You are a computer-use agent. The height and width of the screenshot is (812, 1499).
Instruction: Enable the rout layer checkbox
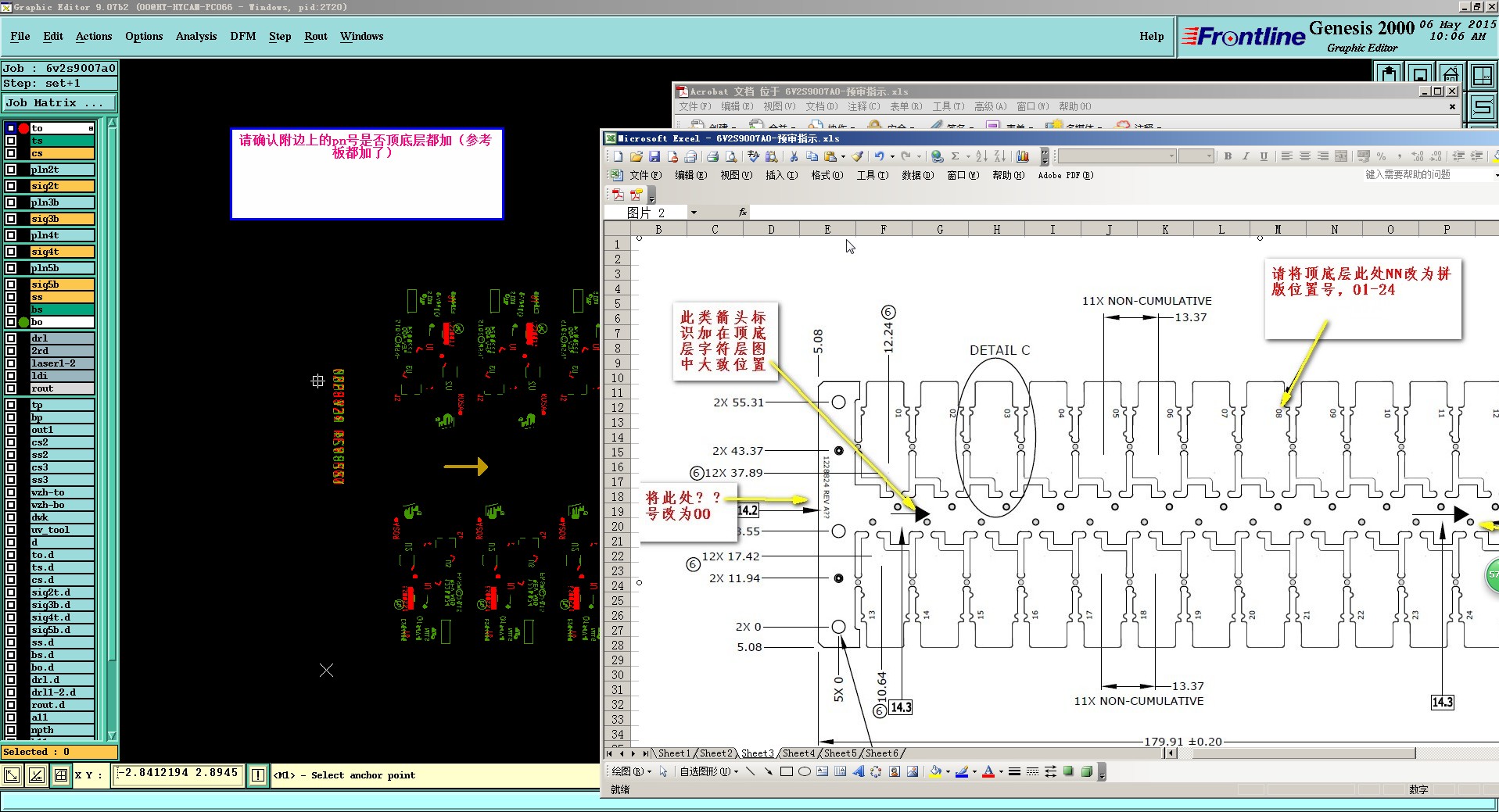pos(11,388)
